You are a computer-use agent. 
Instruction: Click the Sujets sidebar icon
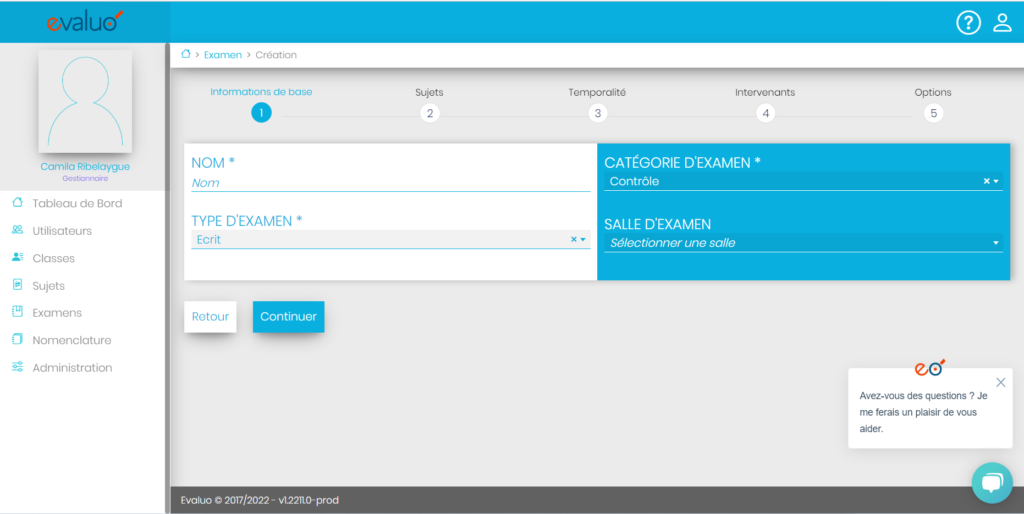pos(17,285)
